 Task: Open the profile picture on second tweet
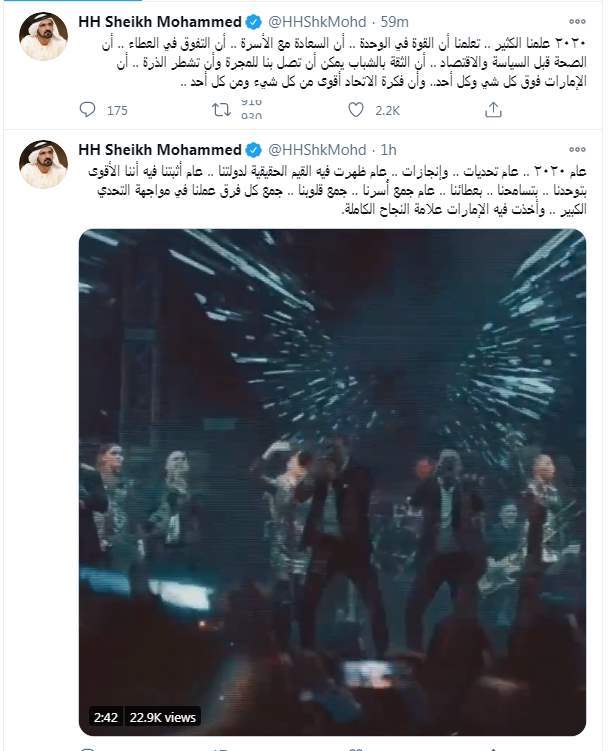pos(43,164)
